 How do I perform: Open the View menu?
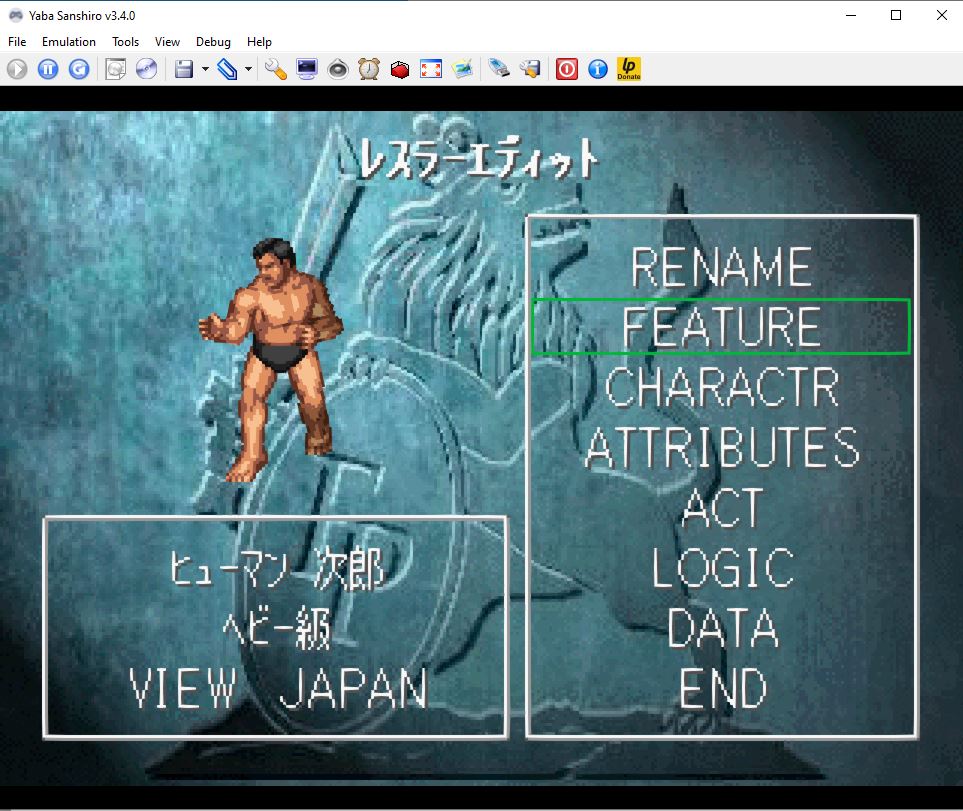tap(167, 42)
